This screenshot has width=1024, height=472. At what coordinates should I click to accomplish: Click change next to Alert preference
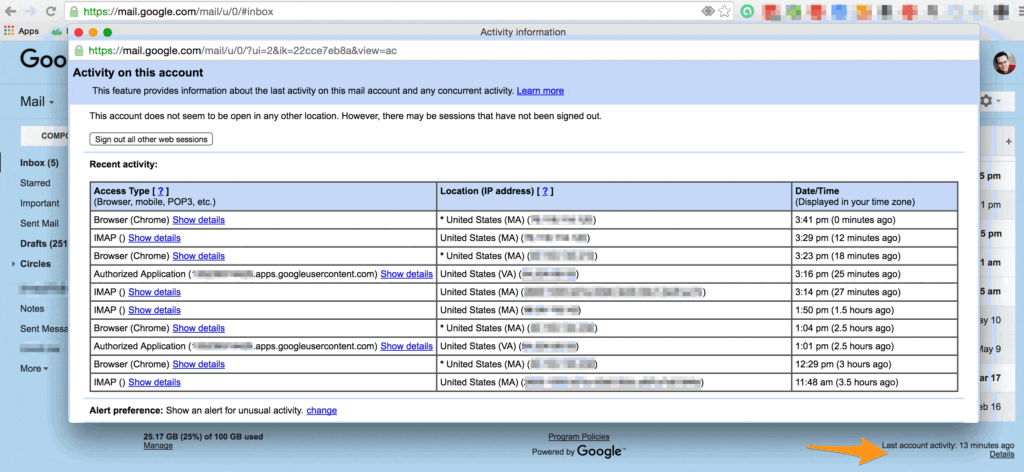click(321, 410)
